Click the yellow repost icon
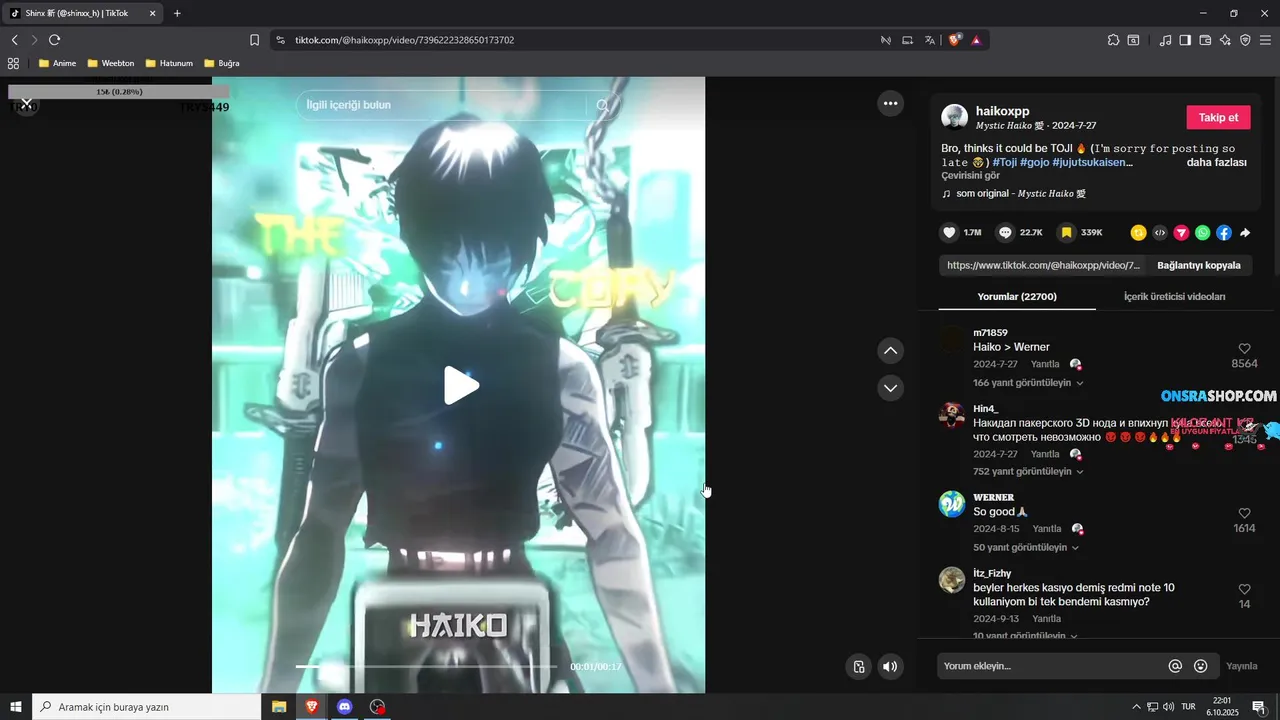The image size is (1280, 720). pos(1138,232)
